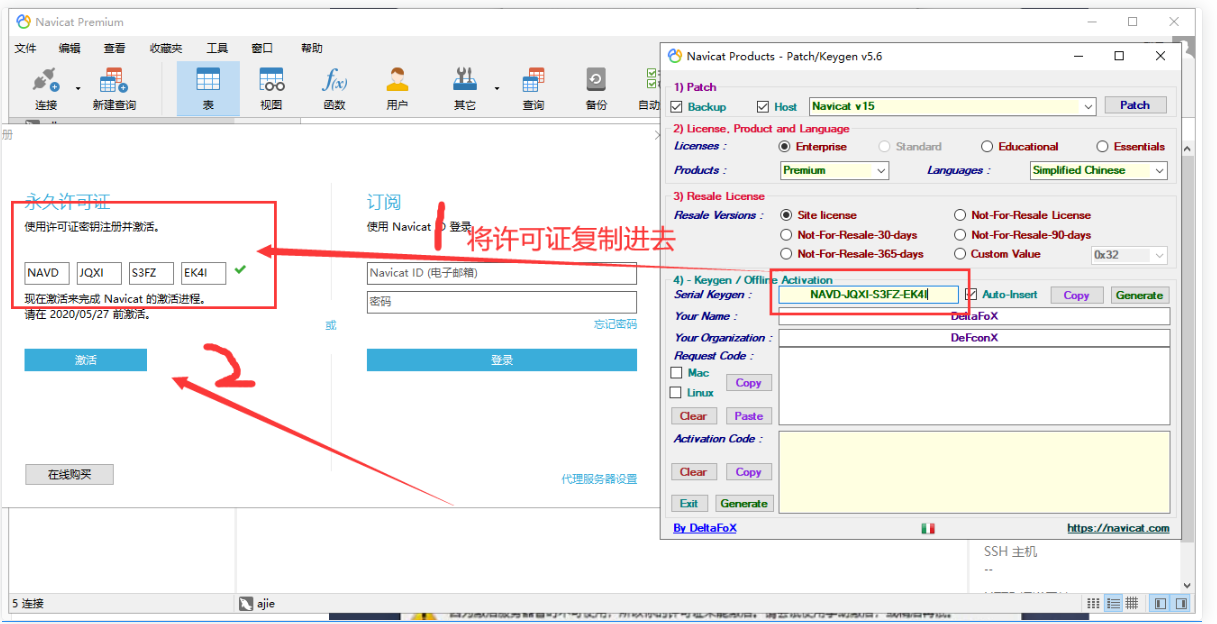Click the 忘记密码 (Forgot Password) link
This screenshot has width=1217, height=624.
[x=615, y=324]
